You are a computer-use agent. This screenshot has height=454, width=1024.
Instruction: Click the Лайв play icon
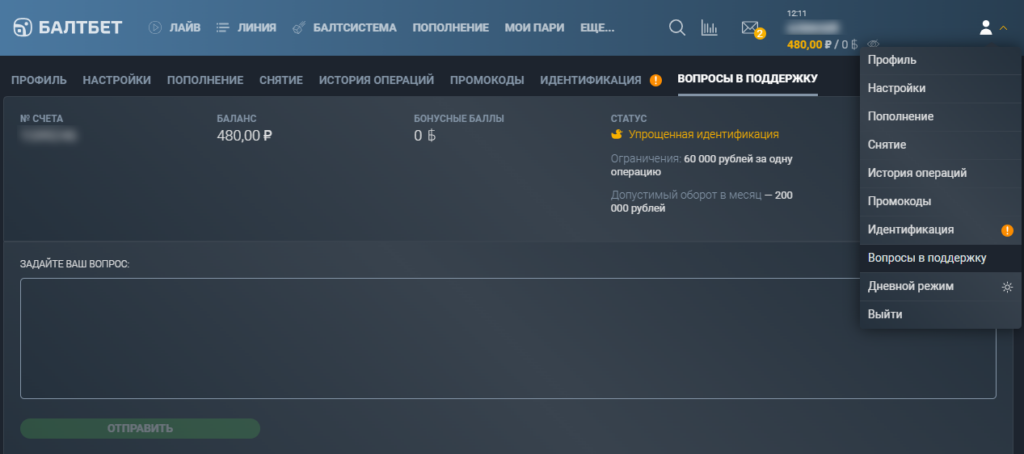(x=155, y=27)
